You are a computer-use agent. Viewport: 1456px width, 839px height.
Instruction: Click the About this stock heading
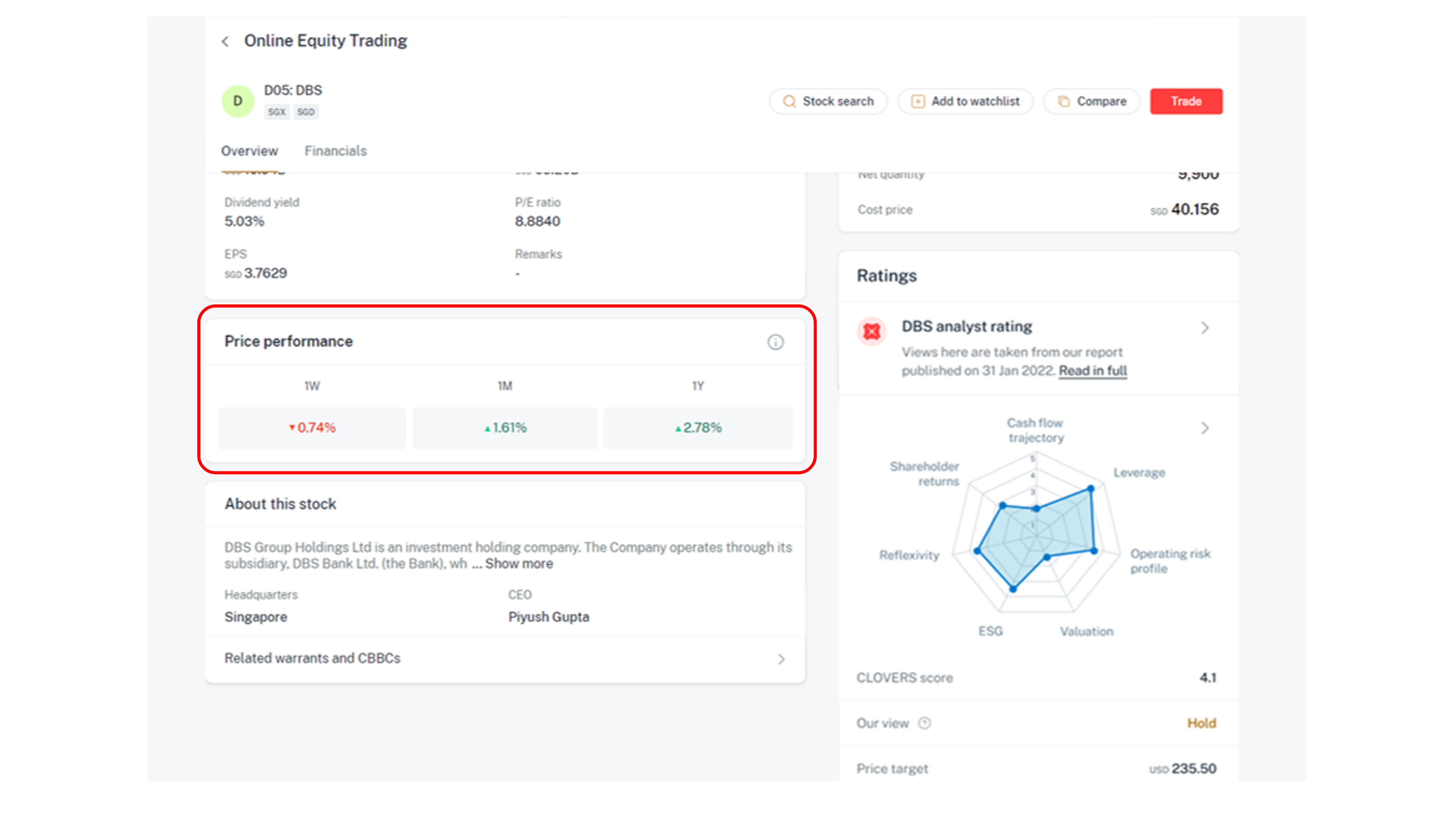(x=280, y=504)
